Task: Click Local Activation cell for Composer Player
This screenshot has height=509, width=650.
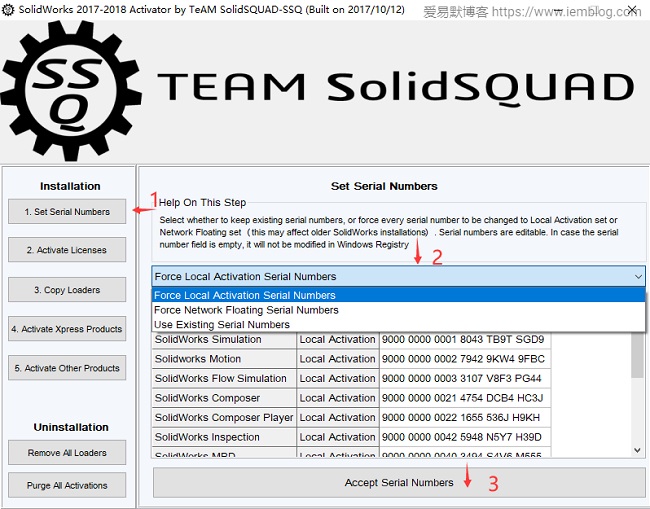Action: pos(337,417)
